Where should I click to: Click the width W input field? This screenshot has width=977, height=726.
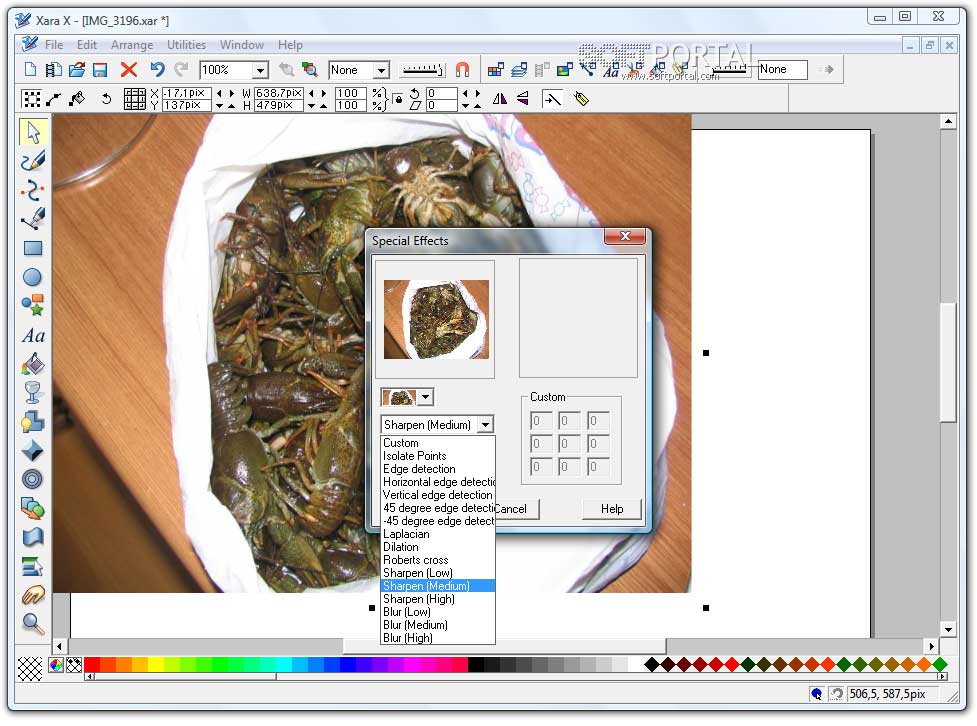click(279, 93)
